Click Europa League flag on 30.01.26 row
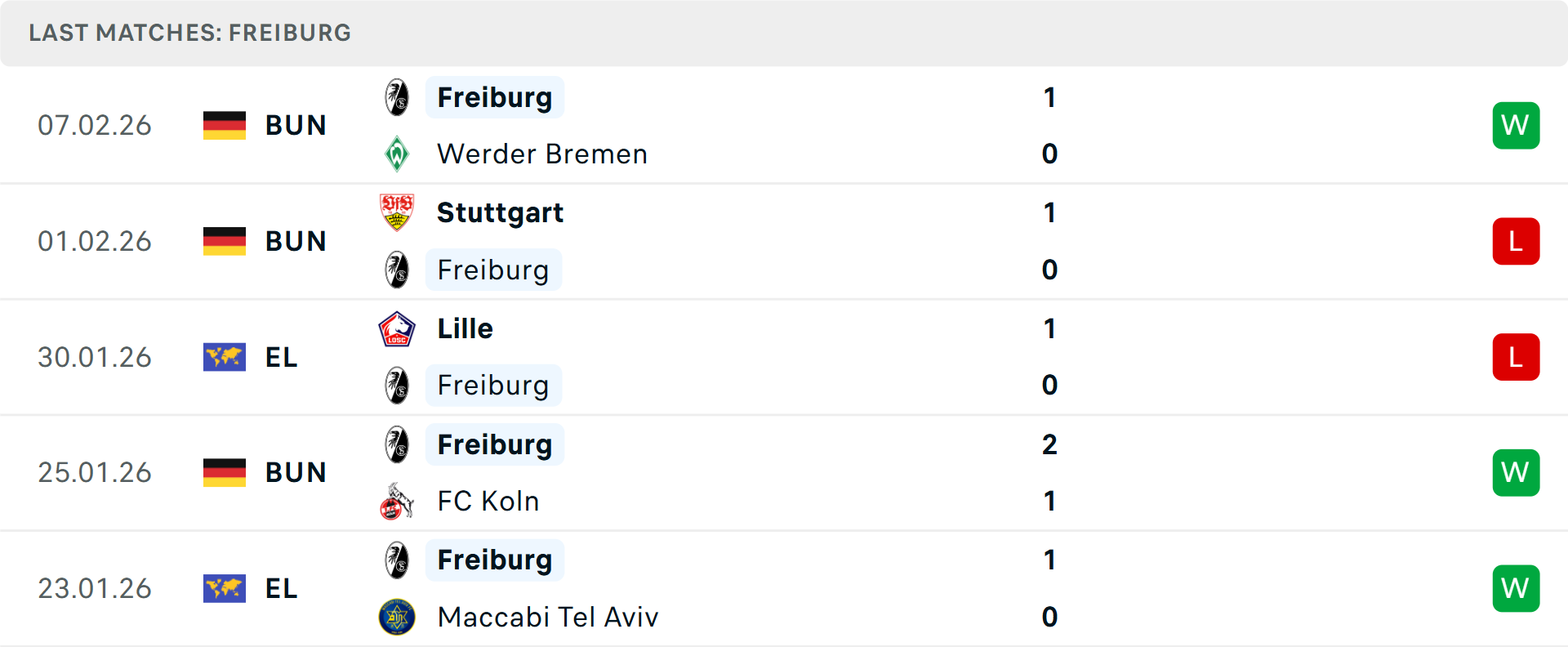Image resolution: width=1568 pixels, height=647 pixels. click(225, 357)
